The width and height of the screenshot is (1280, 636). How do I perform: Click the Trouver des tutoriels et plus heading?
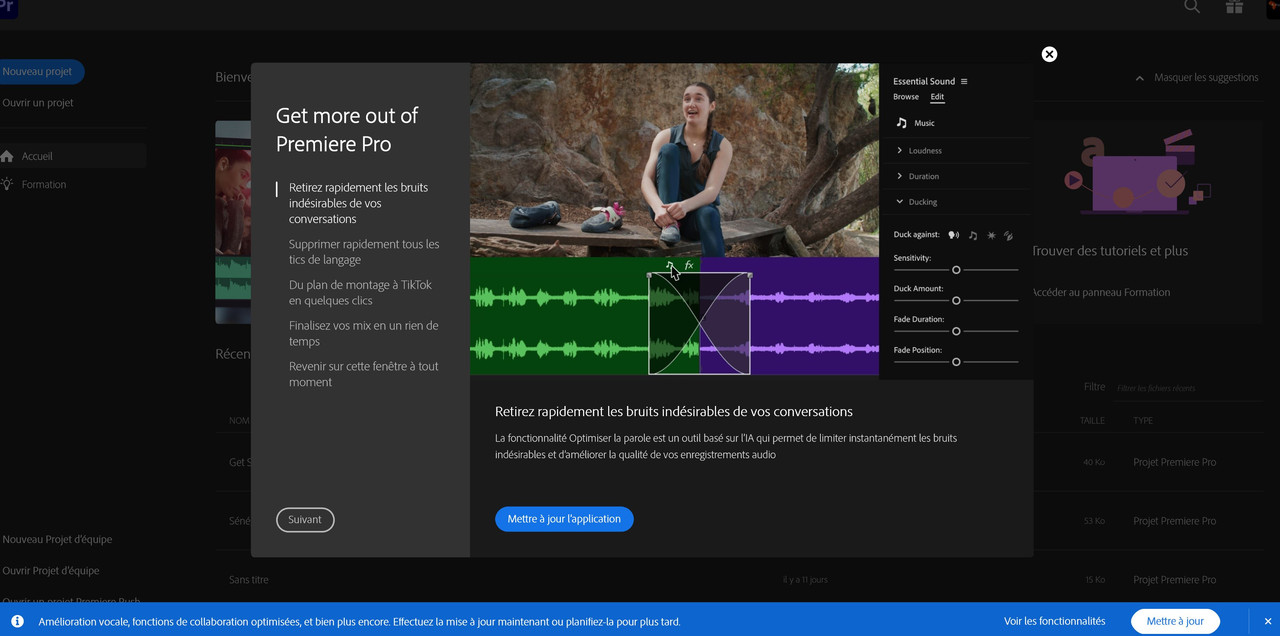tap(1110, 251)
